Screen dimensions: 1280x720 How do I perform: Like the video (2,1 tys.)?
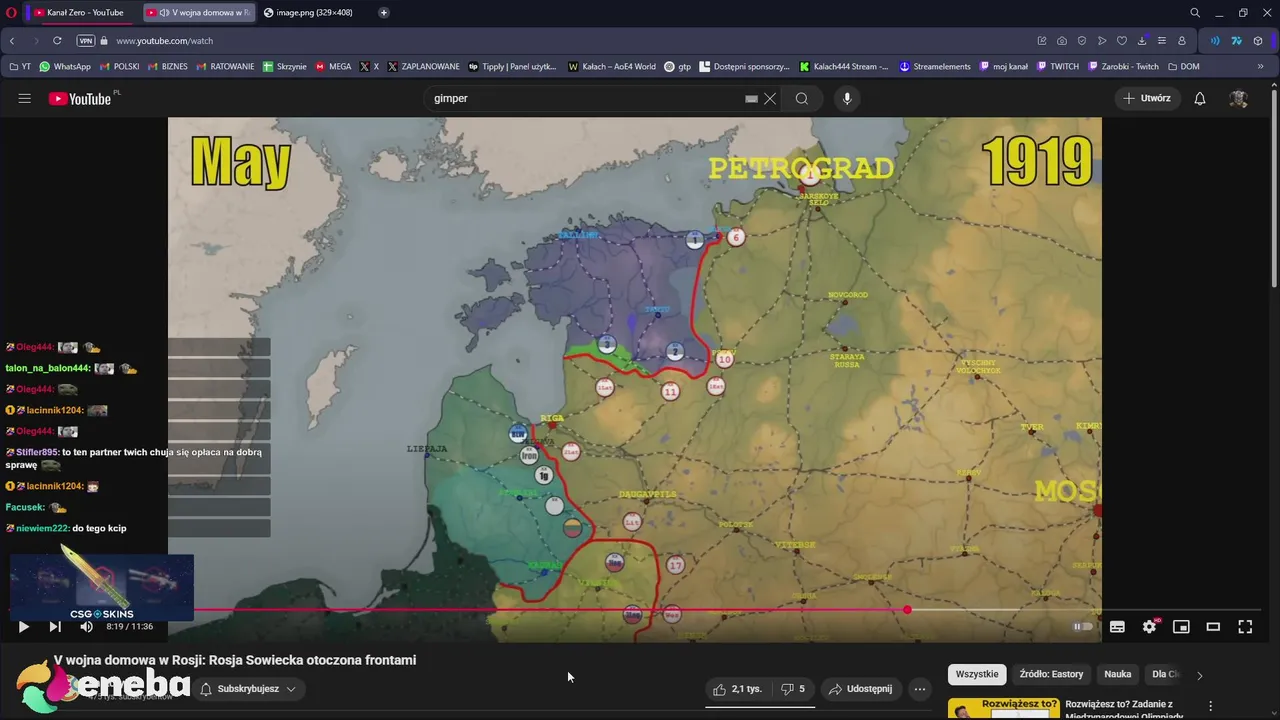(737, 689)
